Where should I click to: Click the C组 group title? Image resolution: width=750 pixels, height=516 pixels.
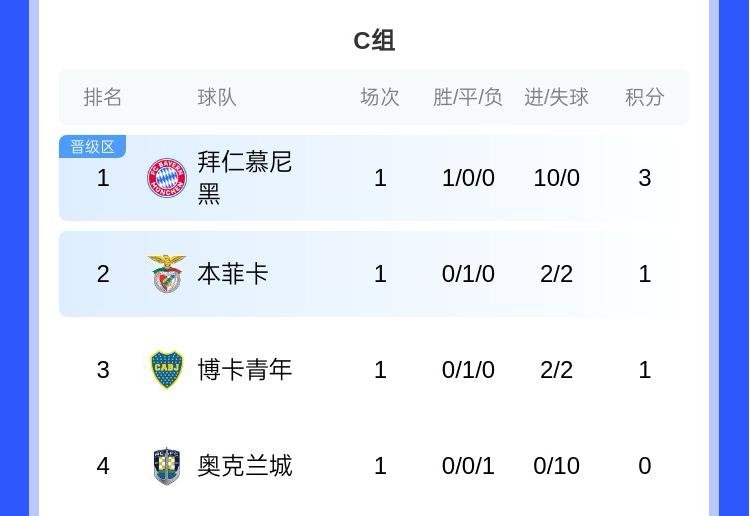pos(375,41)
